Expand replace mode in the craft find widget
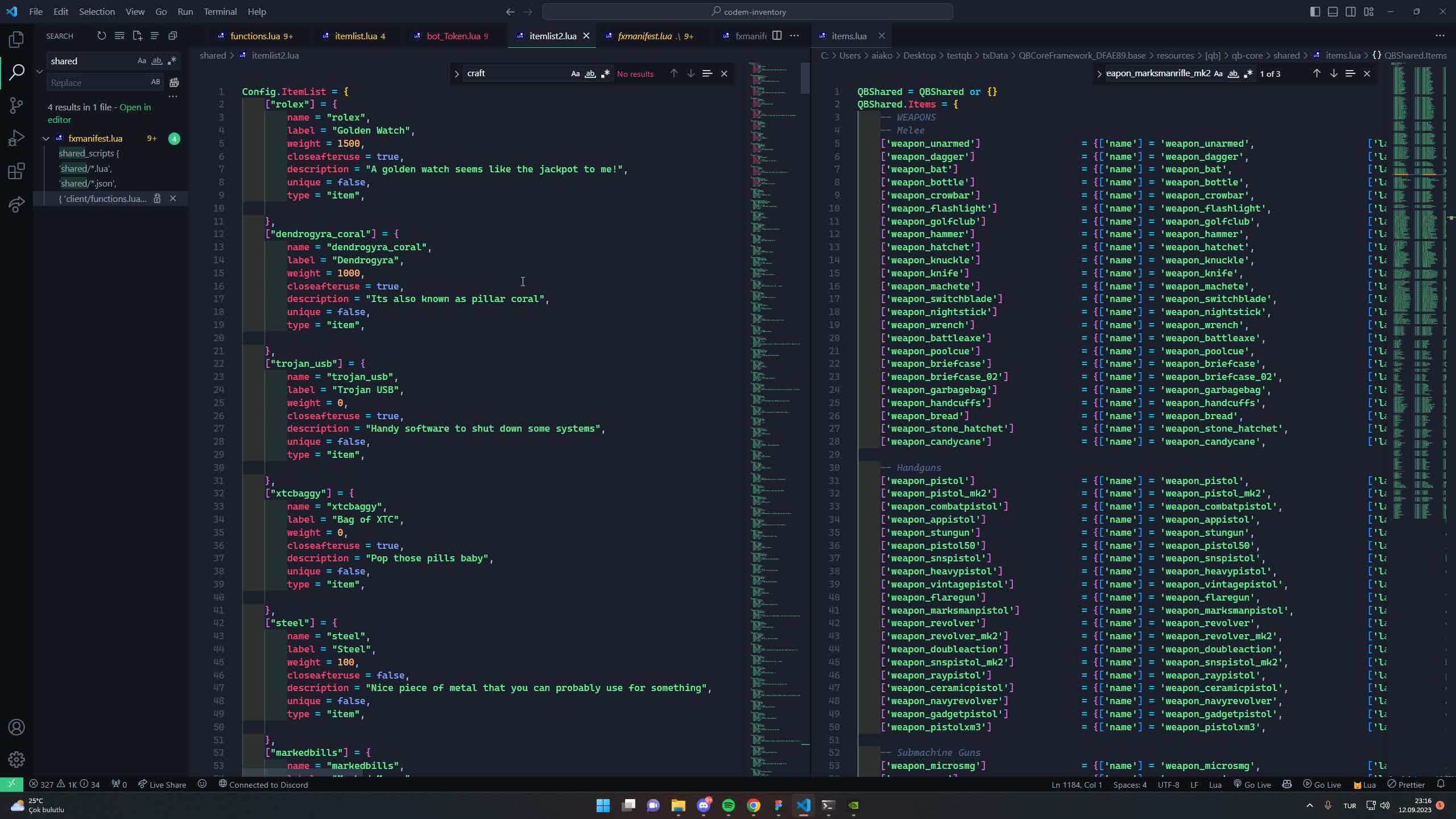Viewport: 1456px width, 819px height. tap(457, 73)
